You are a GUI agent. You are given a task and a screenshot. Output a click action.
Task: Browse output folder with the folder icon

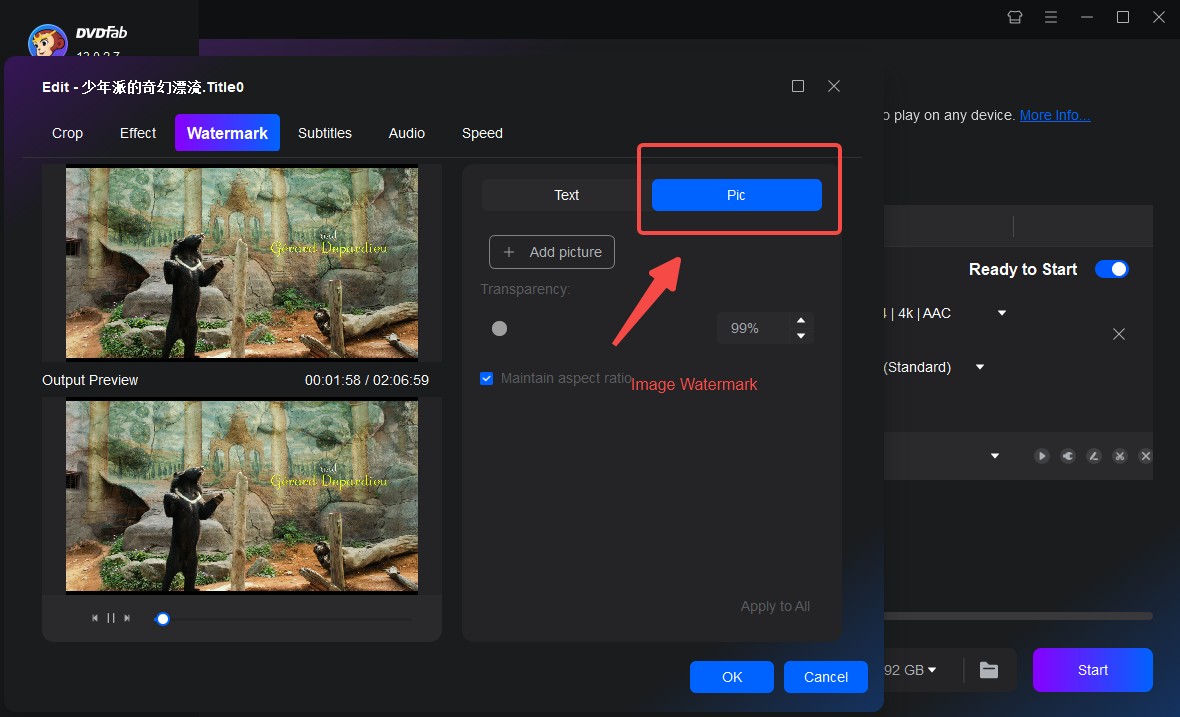point(989,670)
